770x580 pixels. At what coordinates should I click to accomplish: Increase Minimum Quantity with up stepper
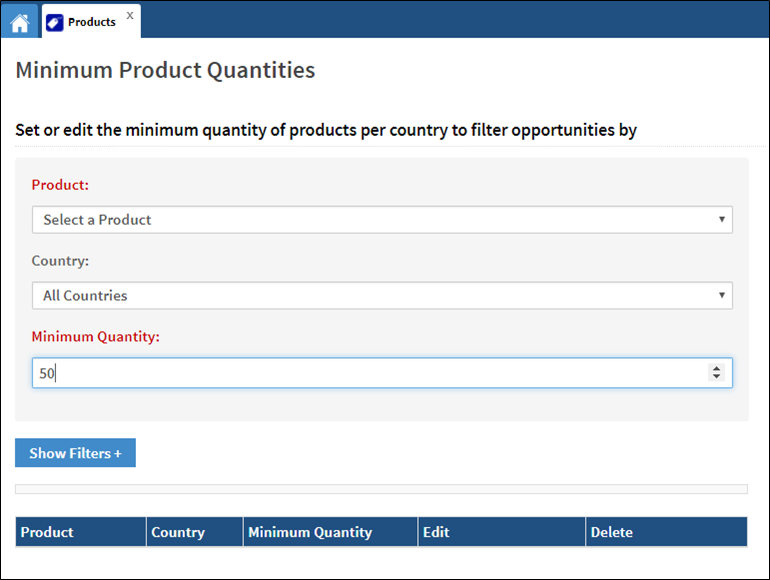click(x=716, y=368)
